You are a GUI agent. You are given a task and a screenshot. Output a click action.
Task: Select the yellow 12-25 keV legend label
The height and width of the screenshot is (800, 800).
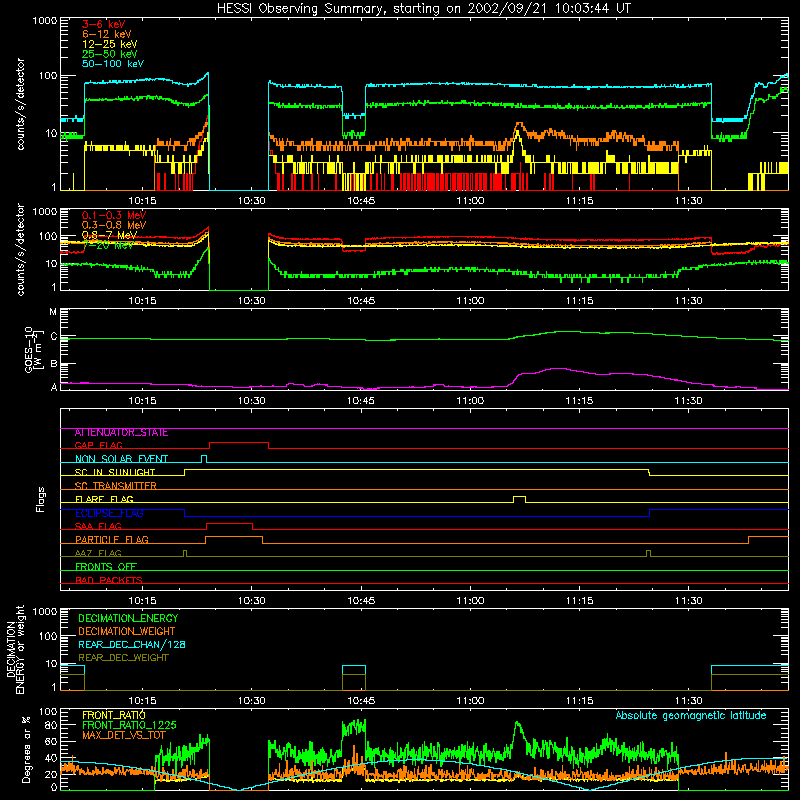tap(110, 44)
